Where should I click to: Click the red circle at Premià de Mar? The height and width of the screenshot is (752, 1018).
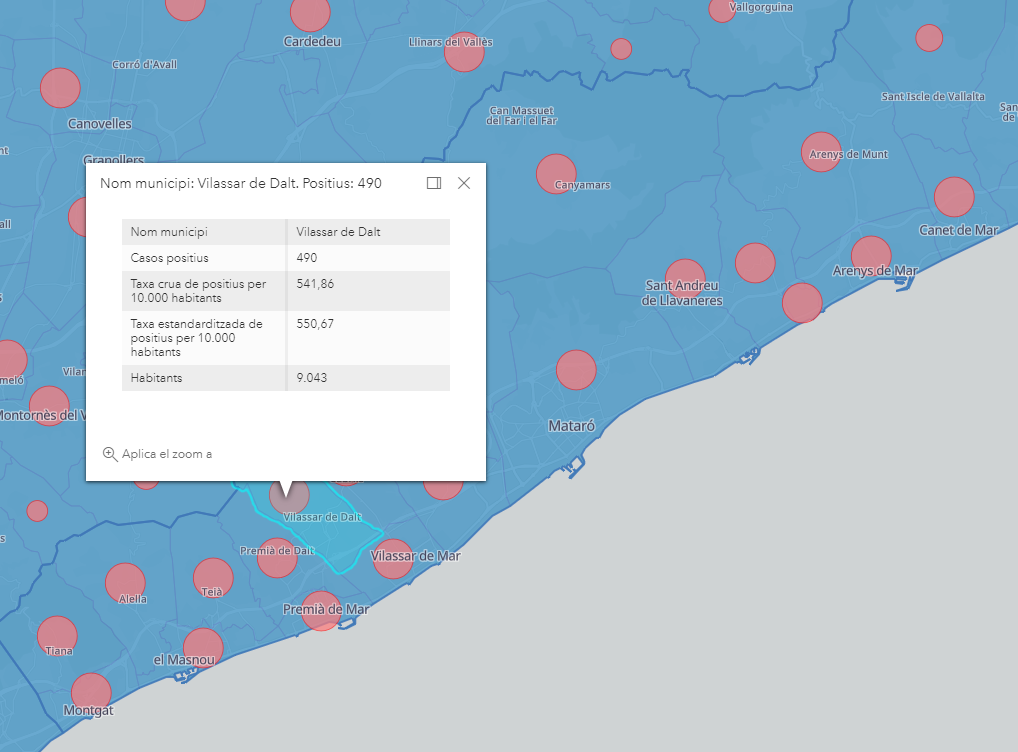coord(321,611)
